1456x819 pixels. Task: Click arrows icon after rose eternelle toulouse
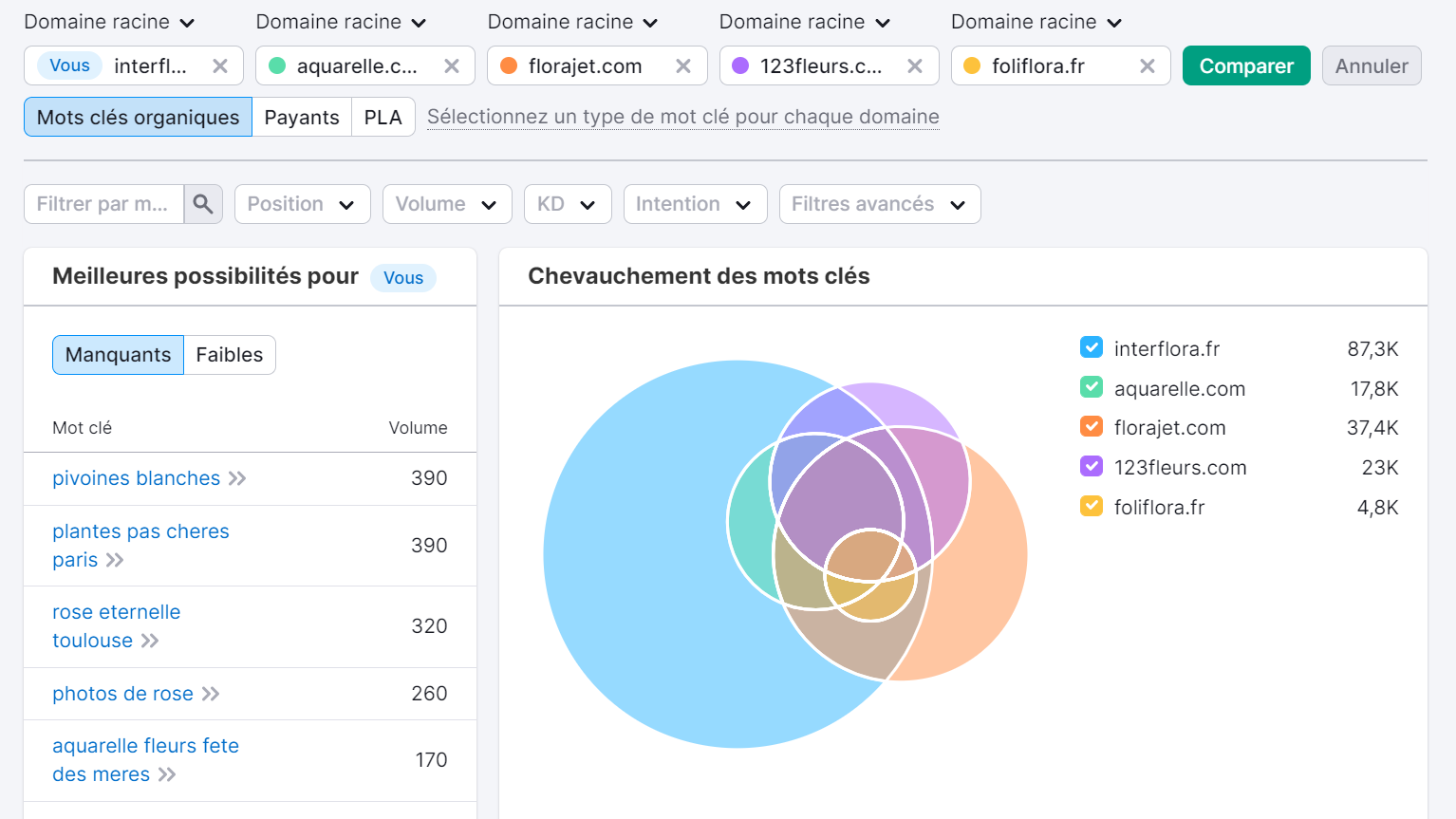[x=150, y=641]
